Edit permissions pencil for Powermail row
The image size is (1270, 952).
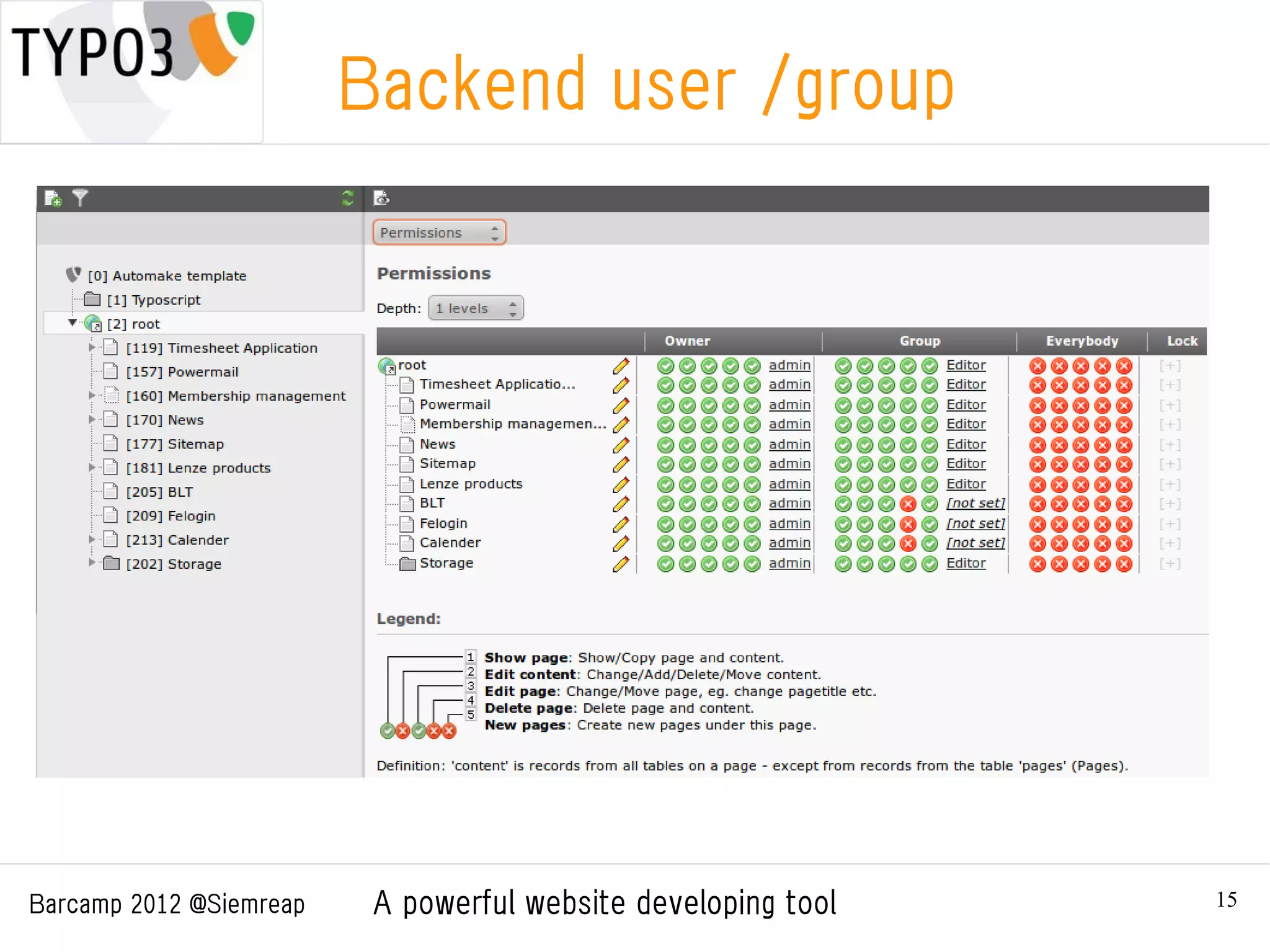pyautogui.click(x=621, y=406)
